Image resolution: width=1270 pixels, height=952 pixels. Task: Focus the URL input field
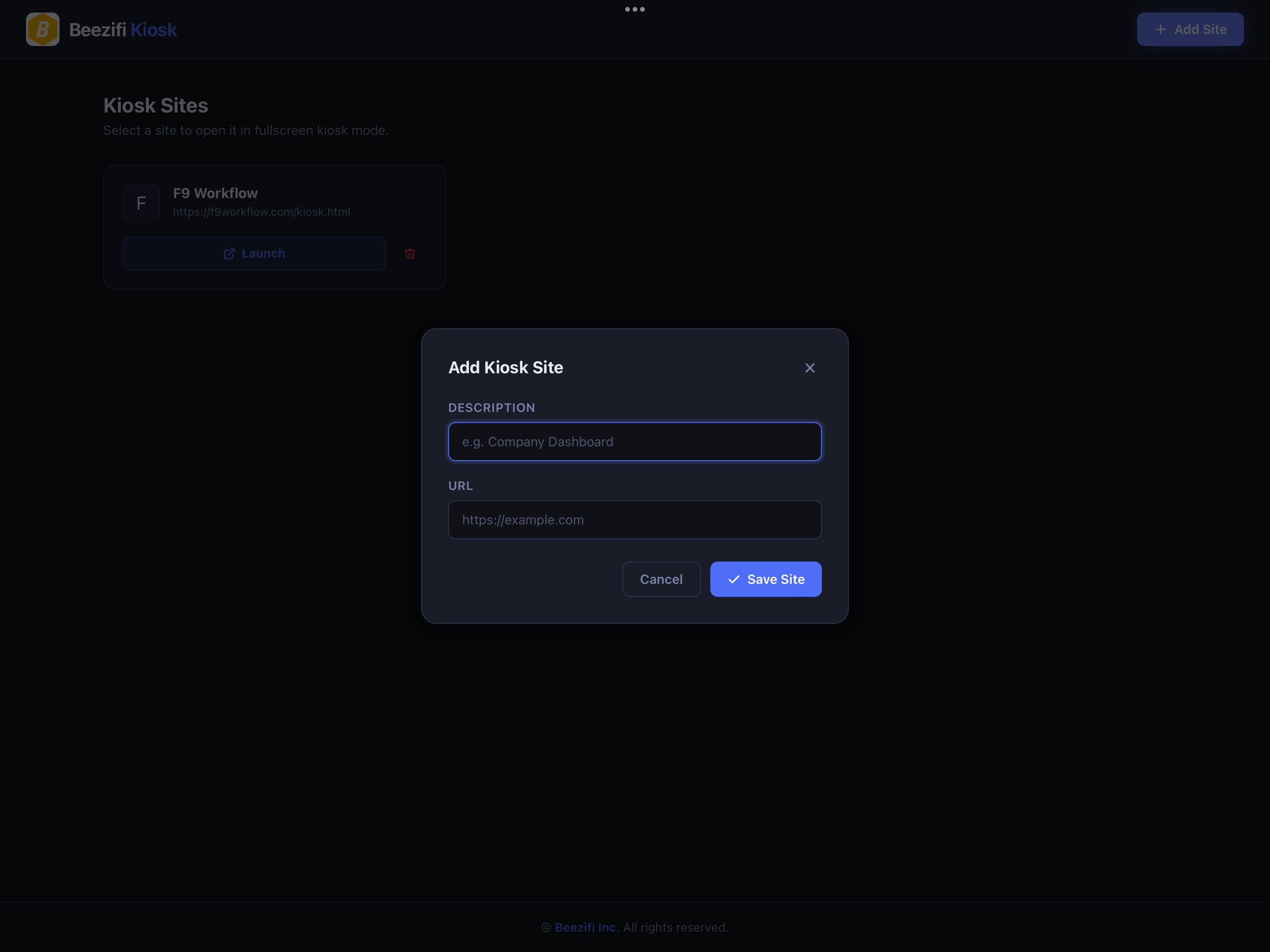[635, 520]
